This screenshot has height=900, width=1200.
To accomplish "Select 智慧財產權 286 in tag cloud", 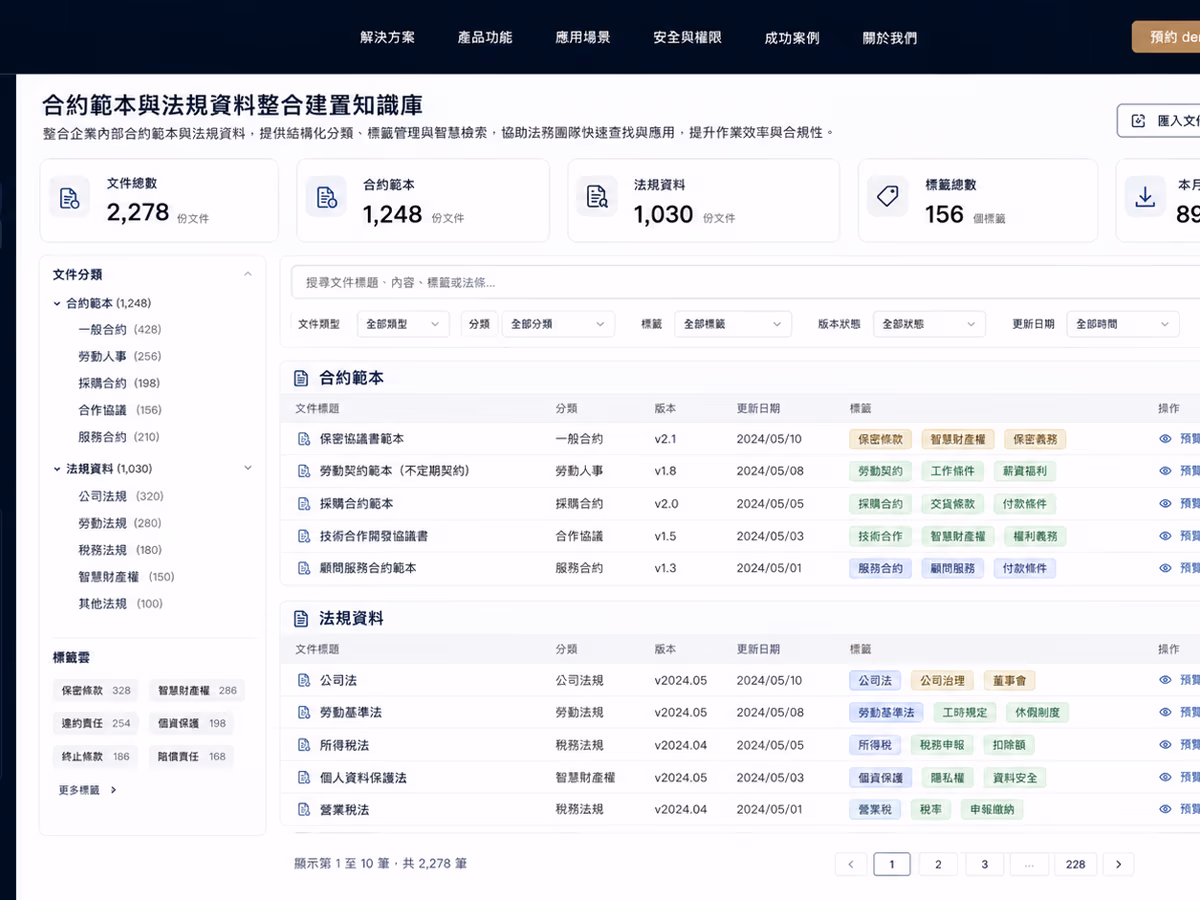I will click(197, 690).
